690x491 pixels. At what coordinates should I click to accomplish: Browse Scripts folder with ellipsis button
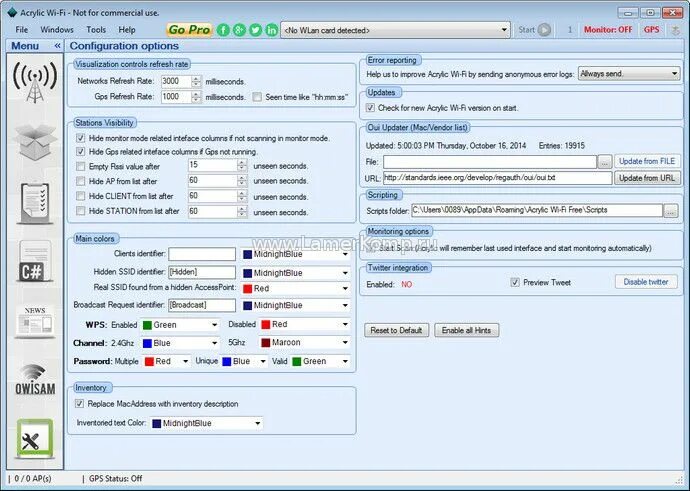[x=671, y=211]
